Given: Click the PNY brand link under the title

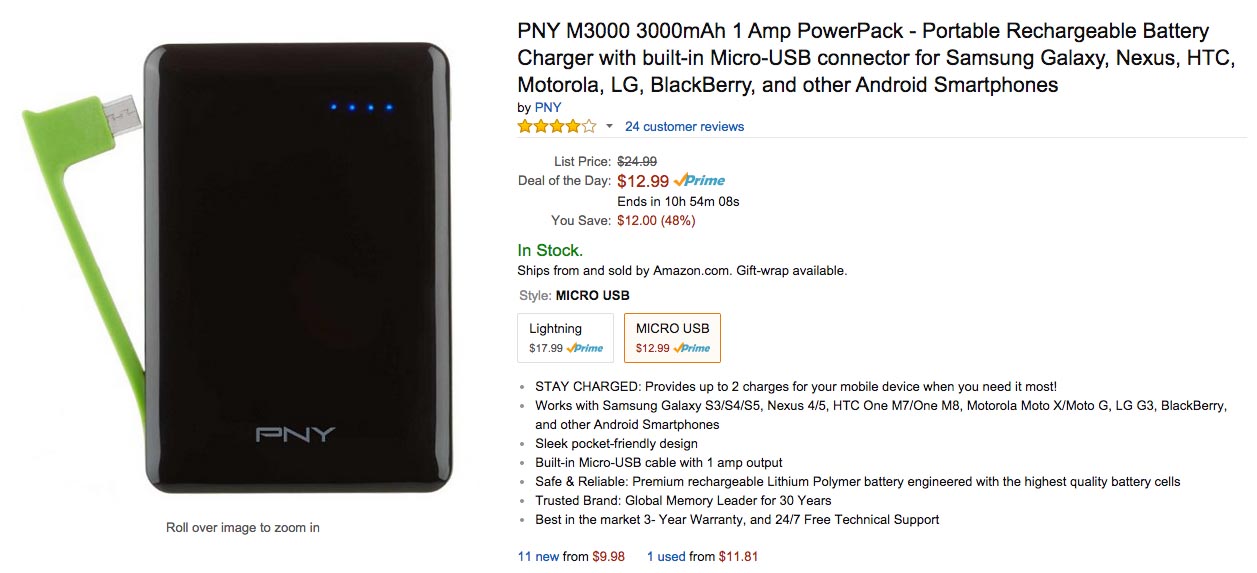Looking at the screenshot, I should 548,107.
